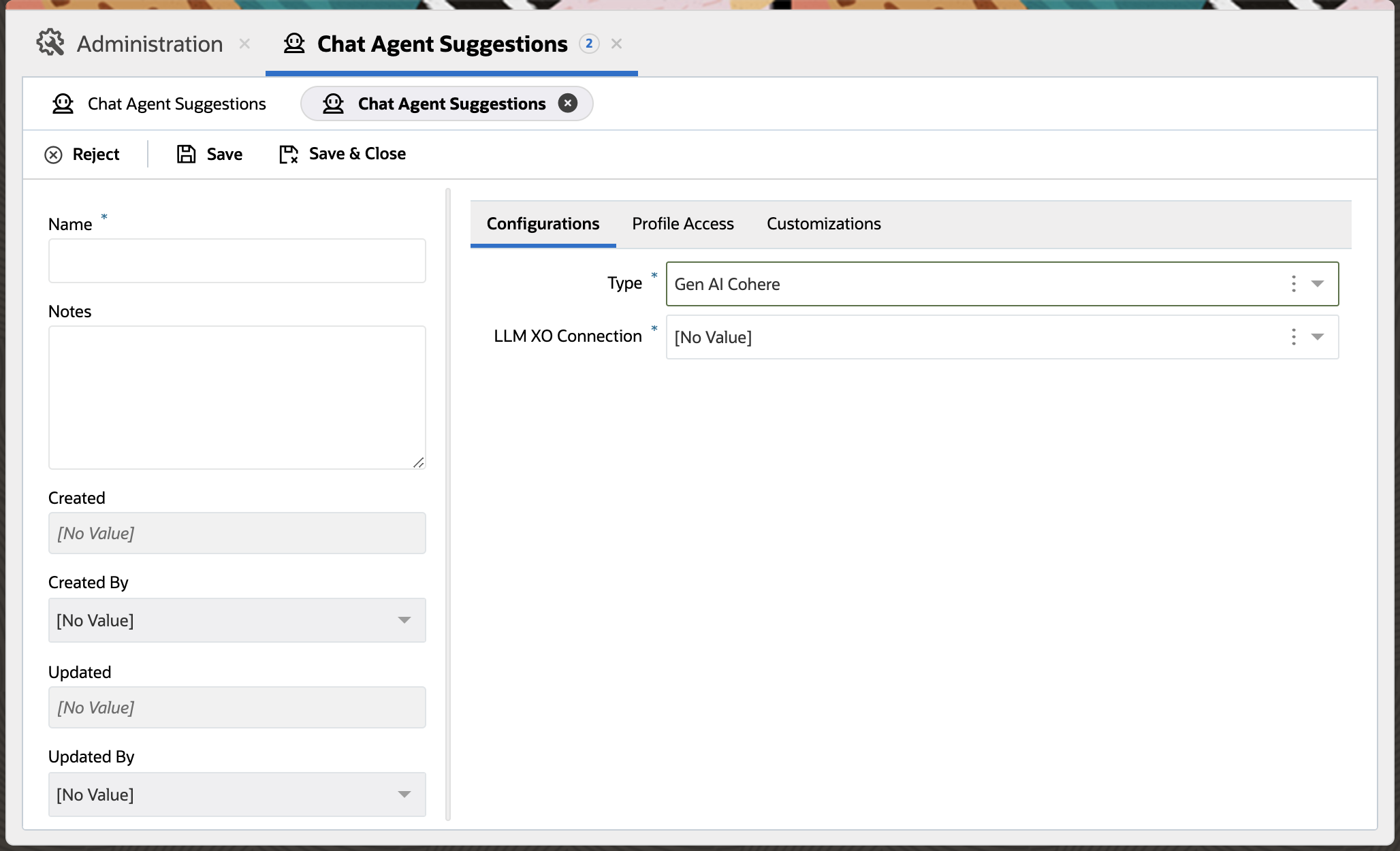
Task: Open the kebab menu beside LLM XO Connection
Action: 1293,337
